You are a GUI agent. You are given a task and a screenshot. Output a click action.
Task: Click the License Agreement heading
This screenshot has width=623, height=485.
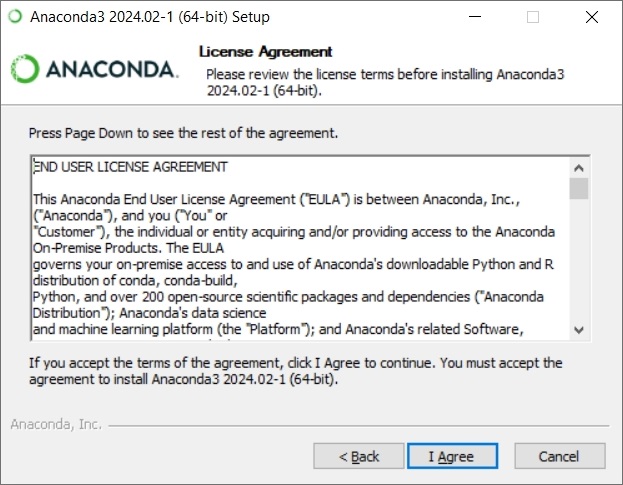pos(265,52)
